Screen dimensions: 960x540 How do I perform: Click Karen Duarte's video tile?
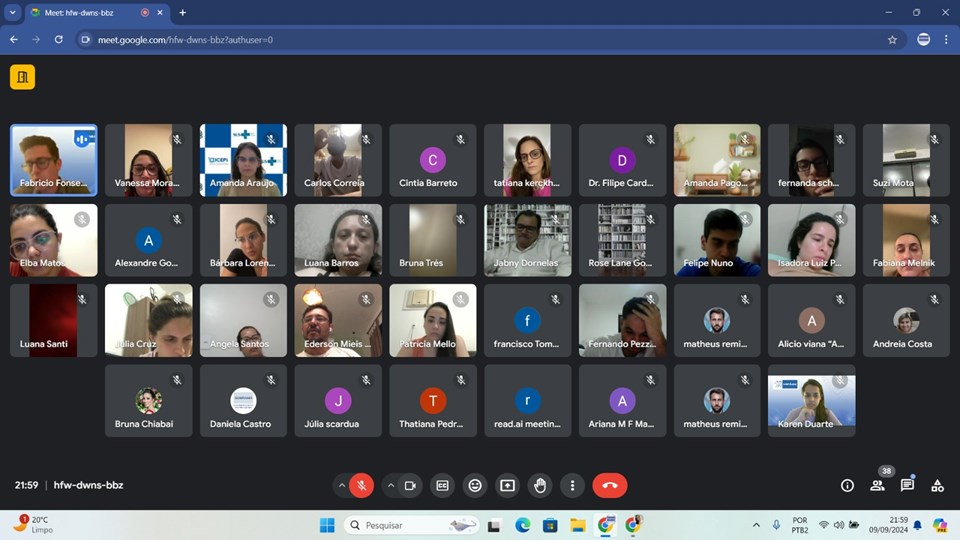(811, 405)
